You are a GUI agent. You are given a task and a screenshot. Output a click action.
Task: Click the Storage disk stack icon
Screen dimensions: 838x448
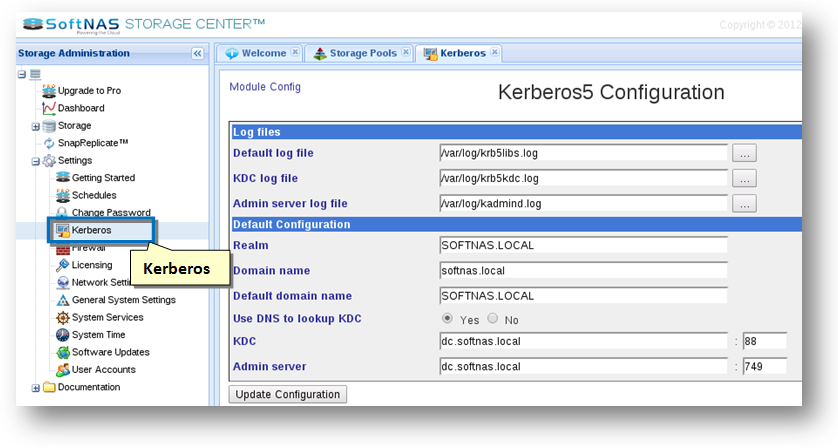(49, 126)
